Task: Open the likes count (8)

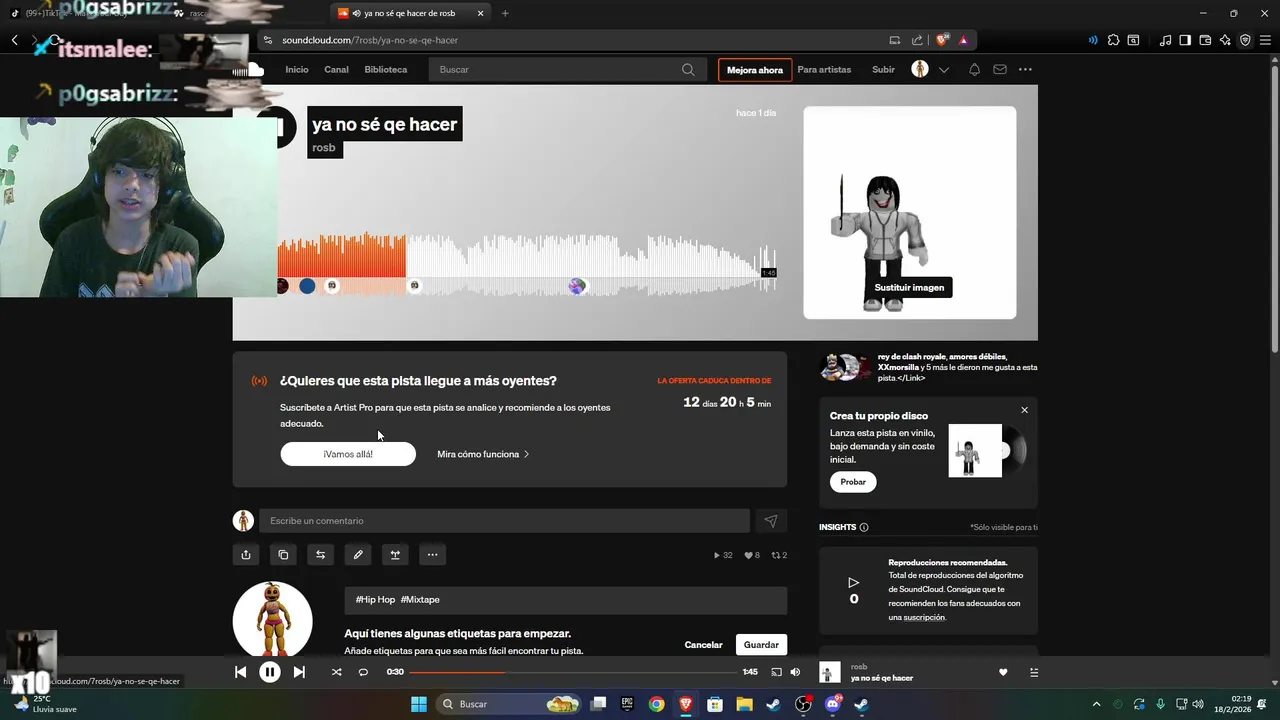Action: [x=752, y=555]
